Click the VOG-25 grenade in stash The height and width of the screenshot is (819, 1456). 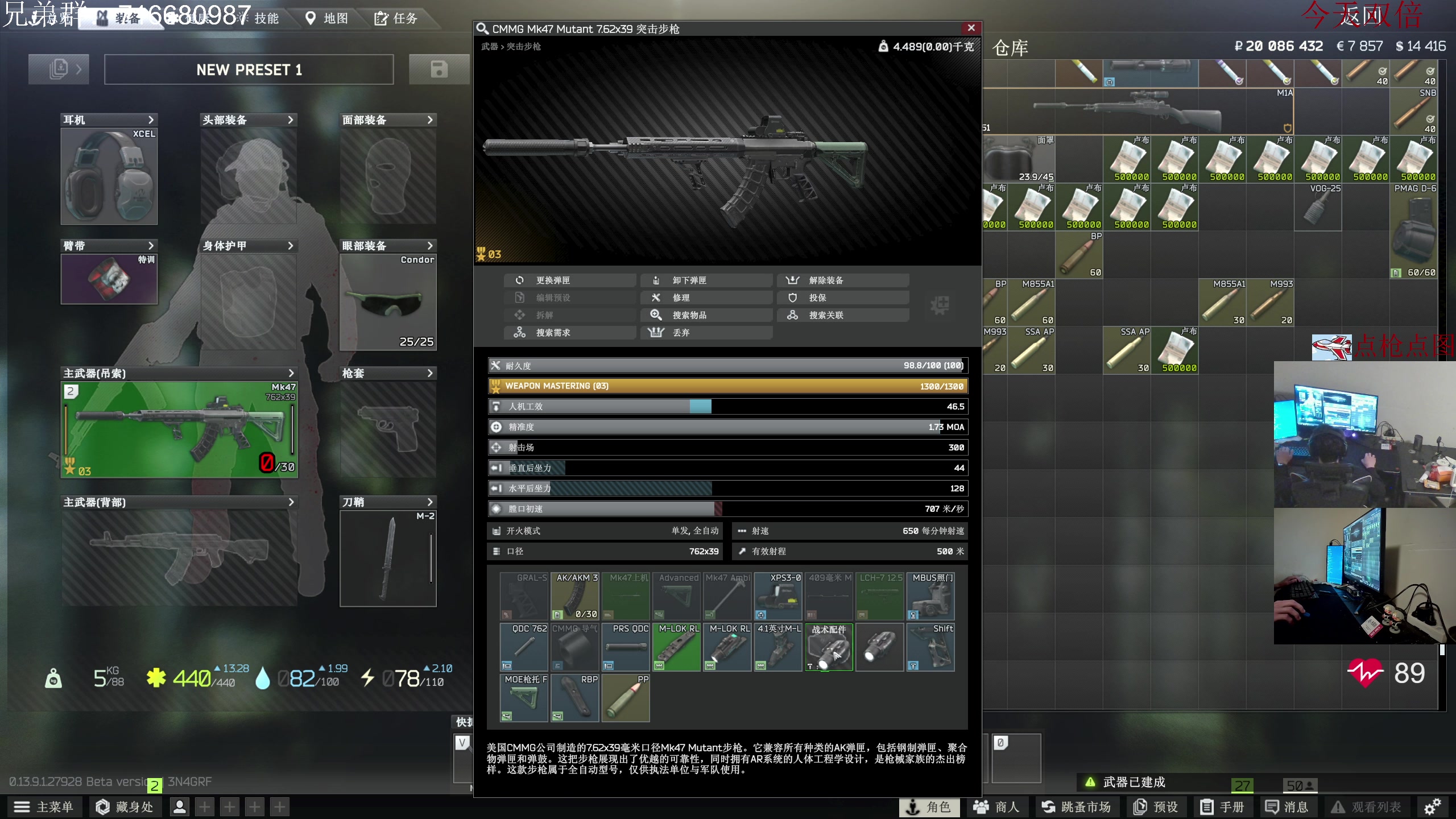point(1318,207)
